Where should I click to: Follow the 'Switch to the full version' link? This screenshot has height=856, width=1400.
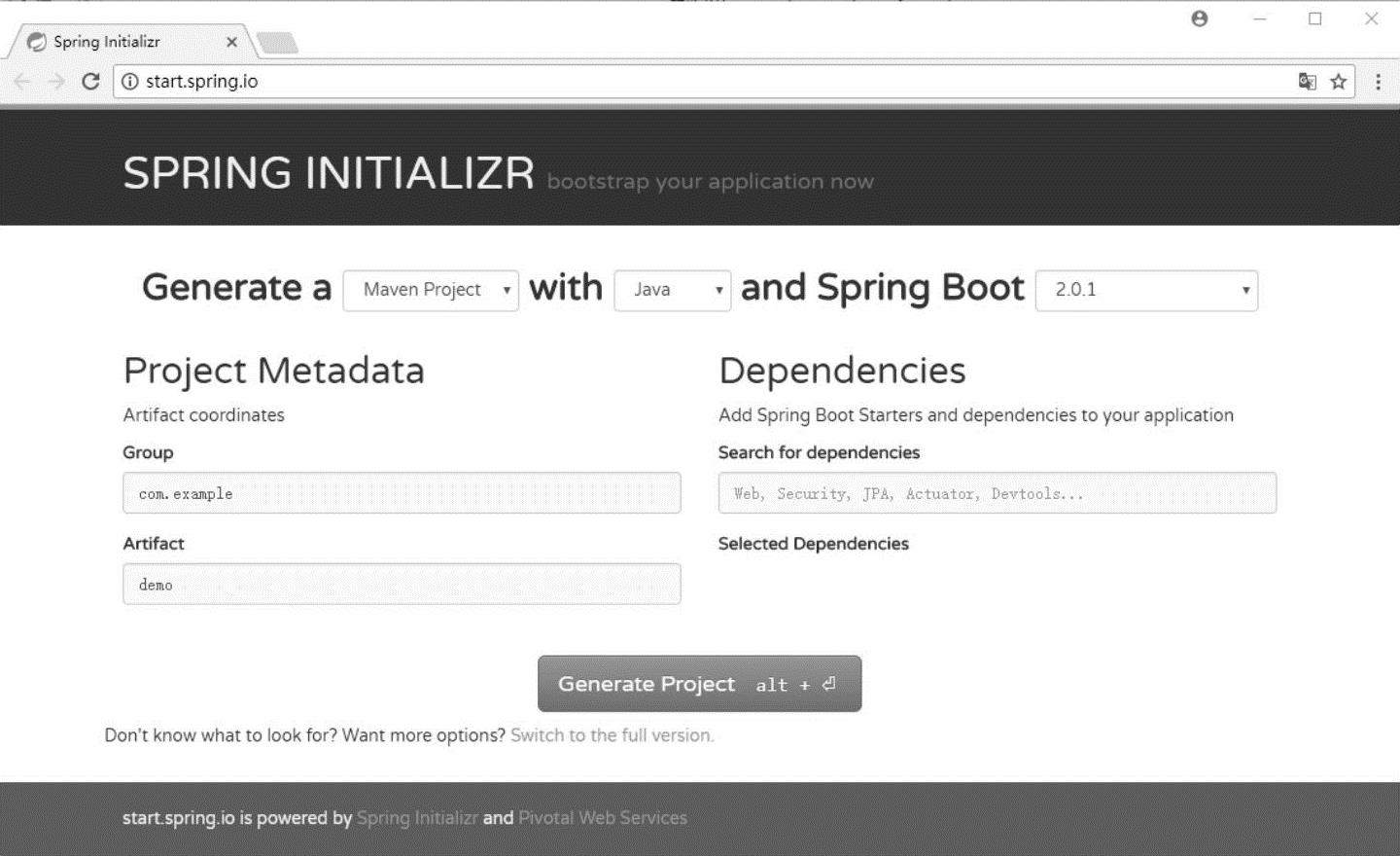[x=612, y=735]
